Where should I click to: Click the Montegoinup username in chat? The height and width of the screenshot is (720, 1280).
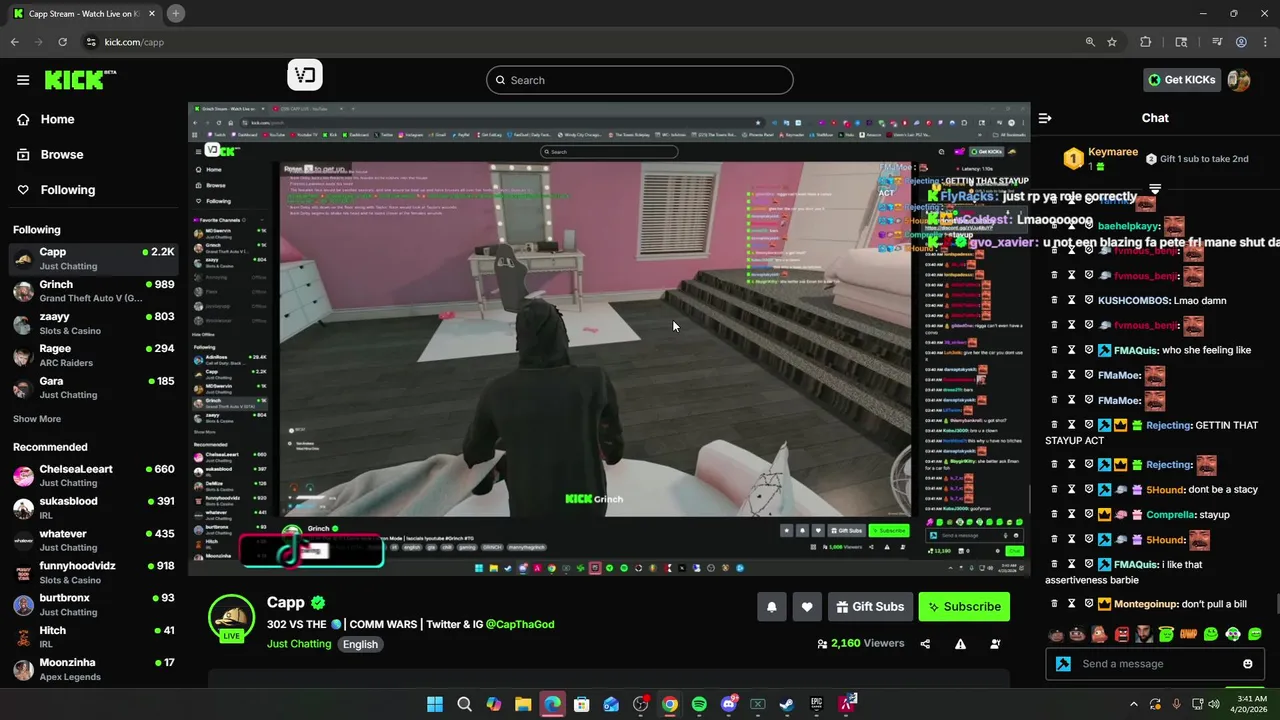(x=1146, y=604)
